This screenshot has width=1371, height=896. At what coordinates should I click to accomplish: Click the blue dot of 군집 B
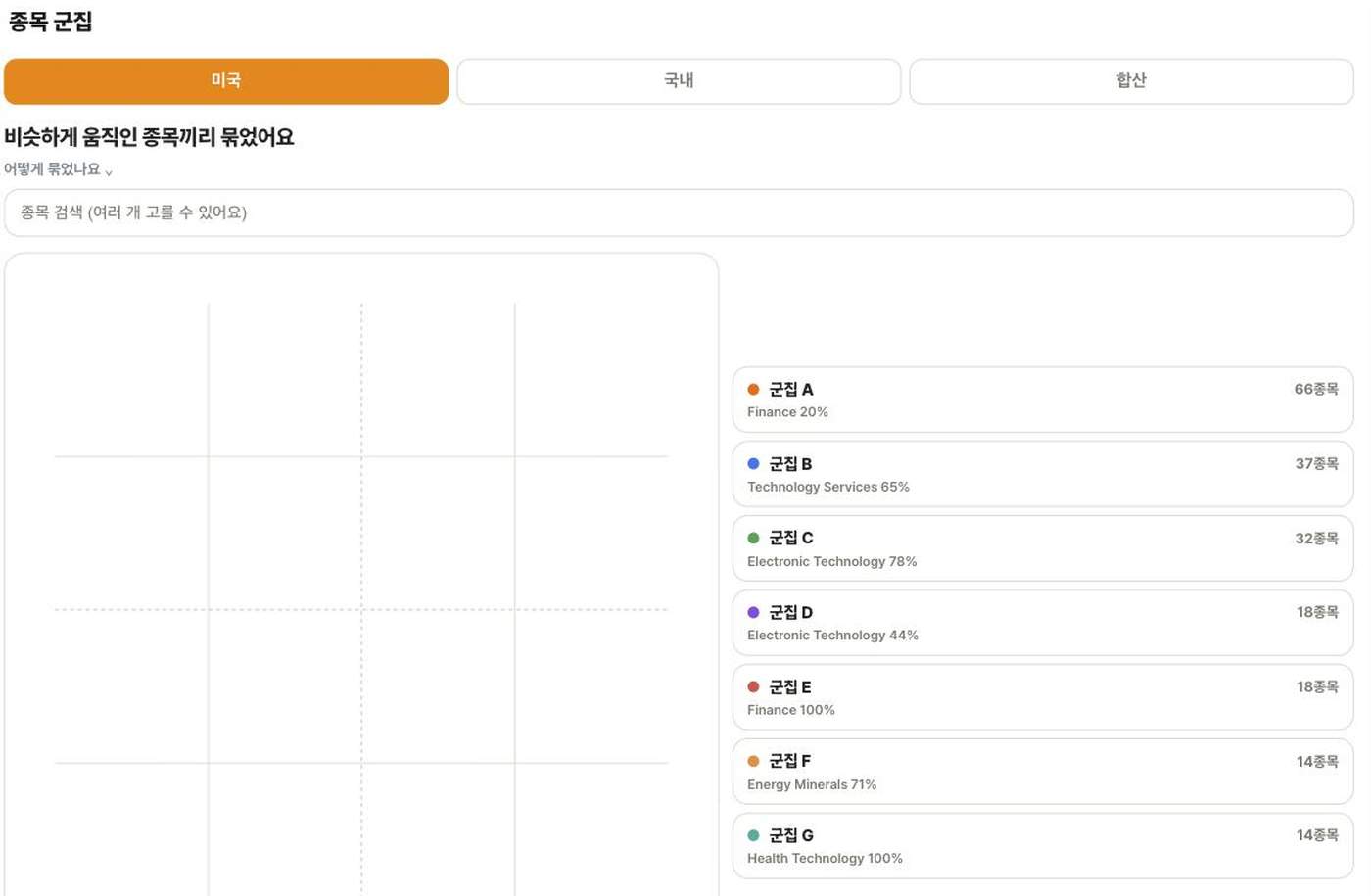point(753,464)
